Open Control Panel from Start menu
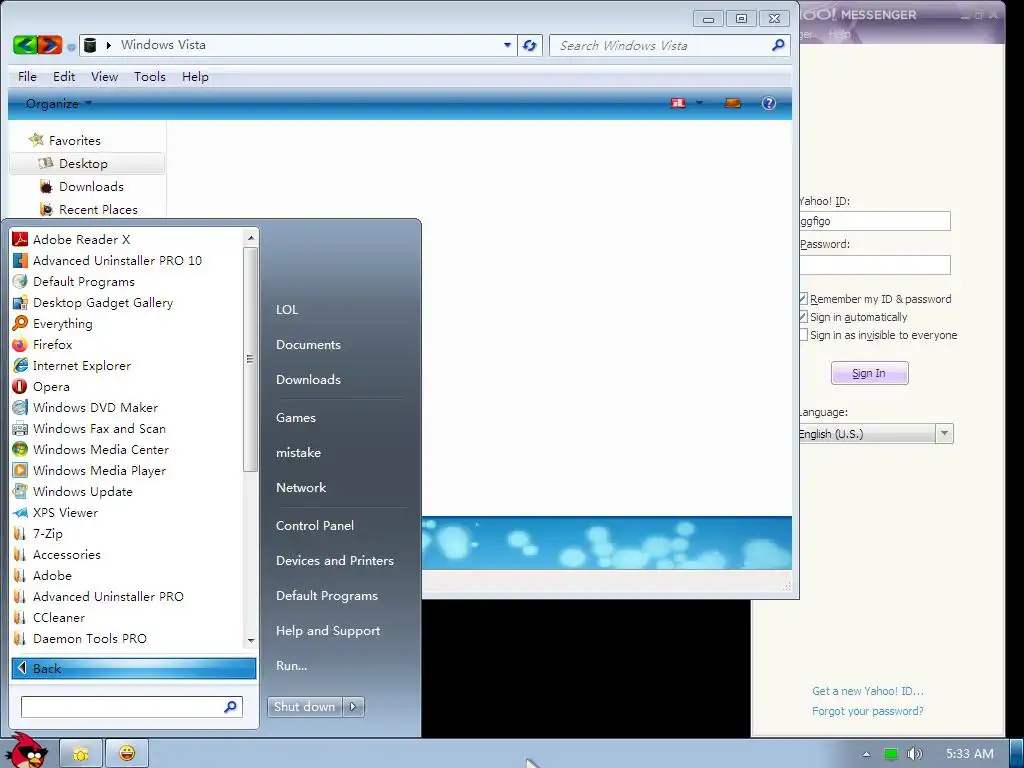Image resolution: width=1024 pixels, height=768 pixels. coord(315,526)
